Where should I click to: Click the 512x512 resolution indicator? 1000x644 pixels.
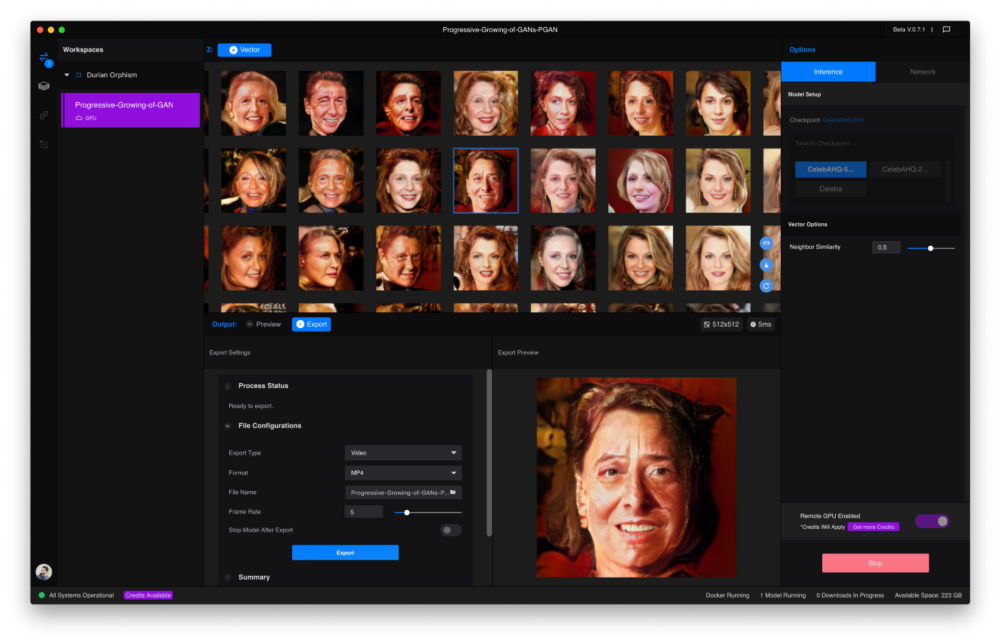(x=721, y=325)
